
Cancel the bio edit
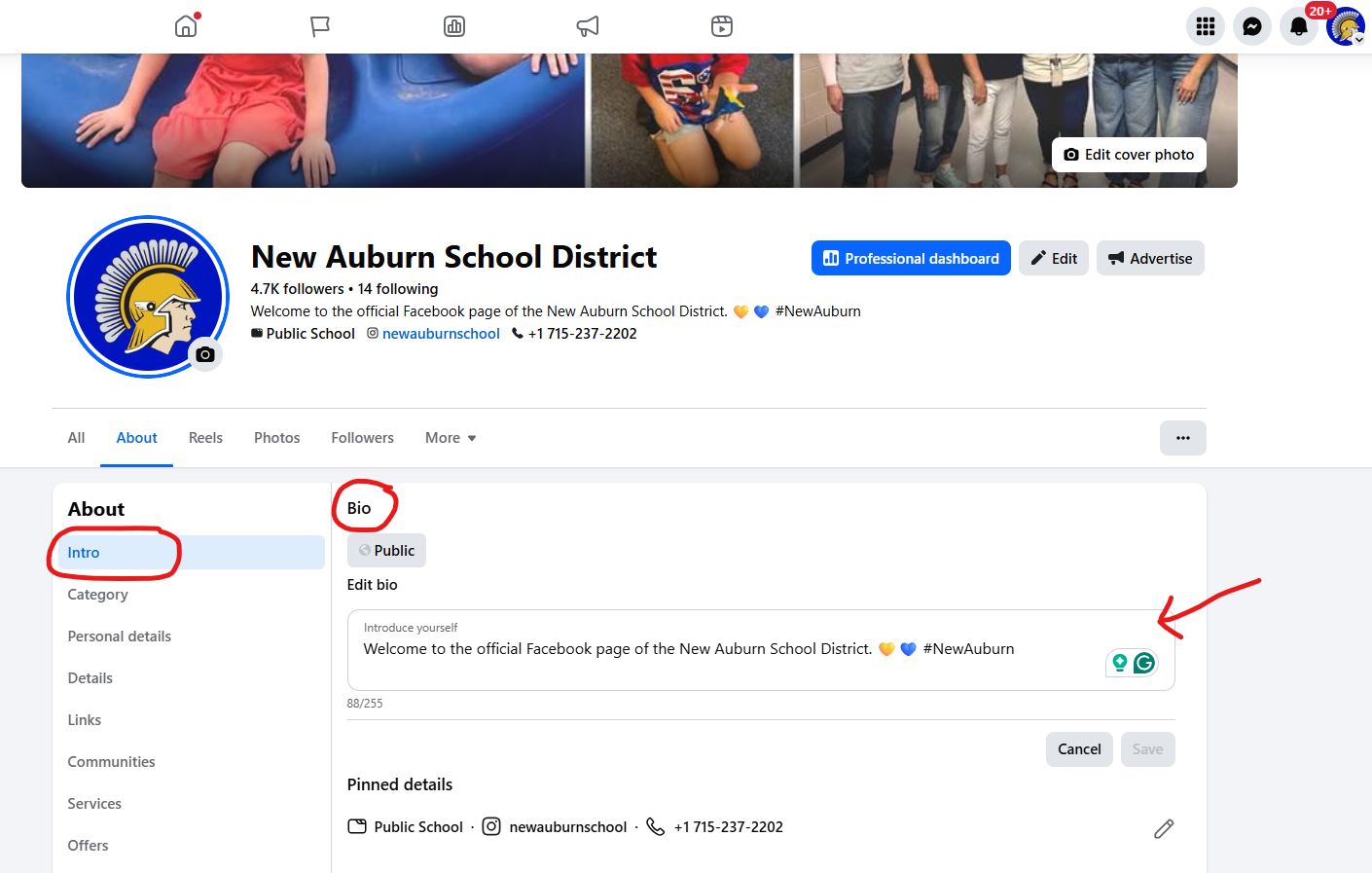[1079, 749]
